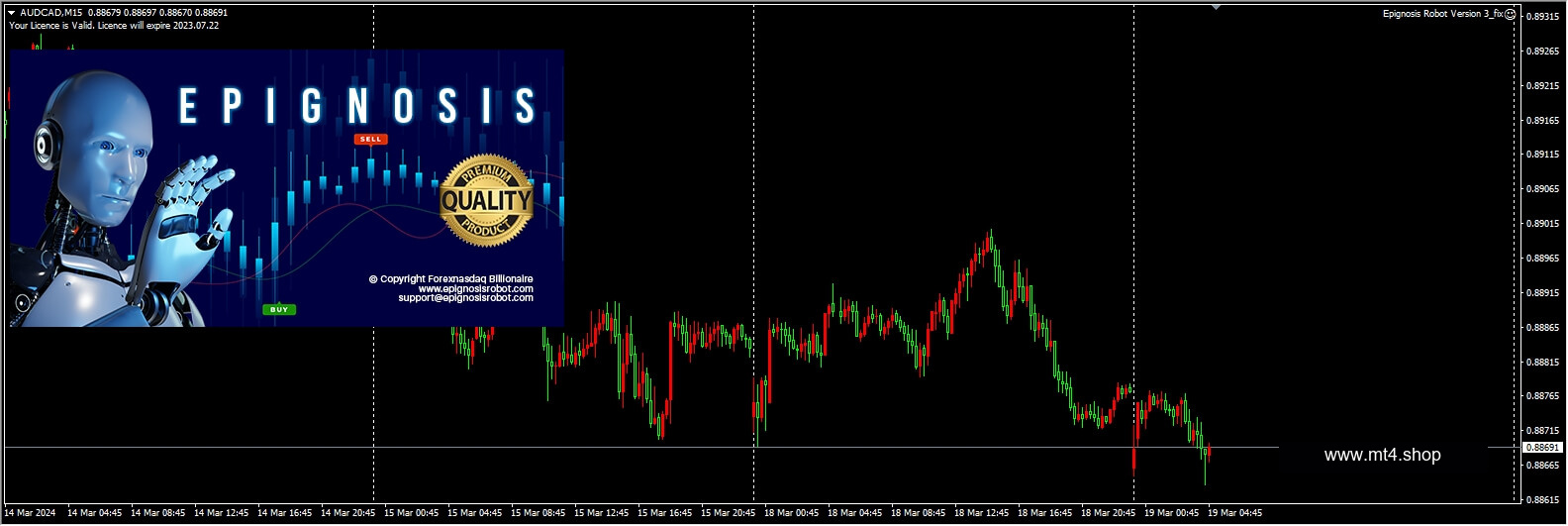Click the '14 Mar 16:45' time axis label
The width and height of the screenshot is (1568, 526).
285,513
